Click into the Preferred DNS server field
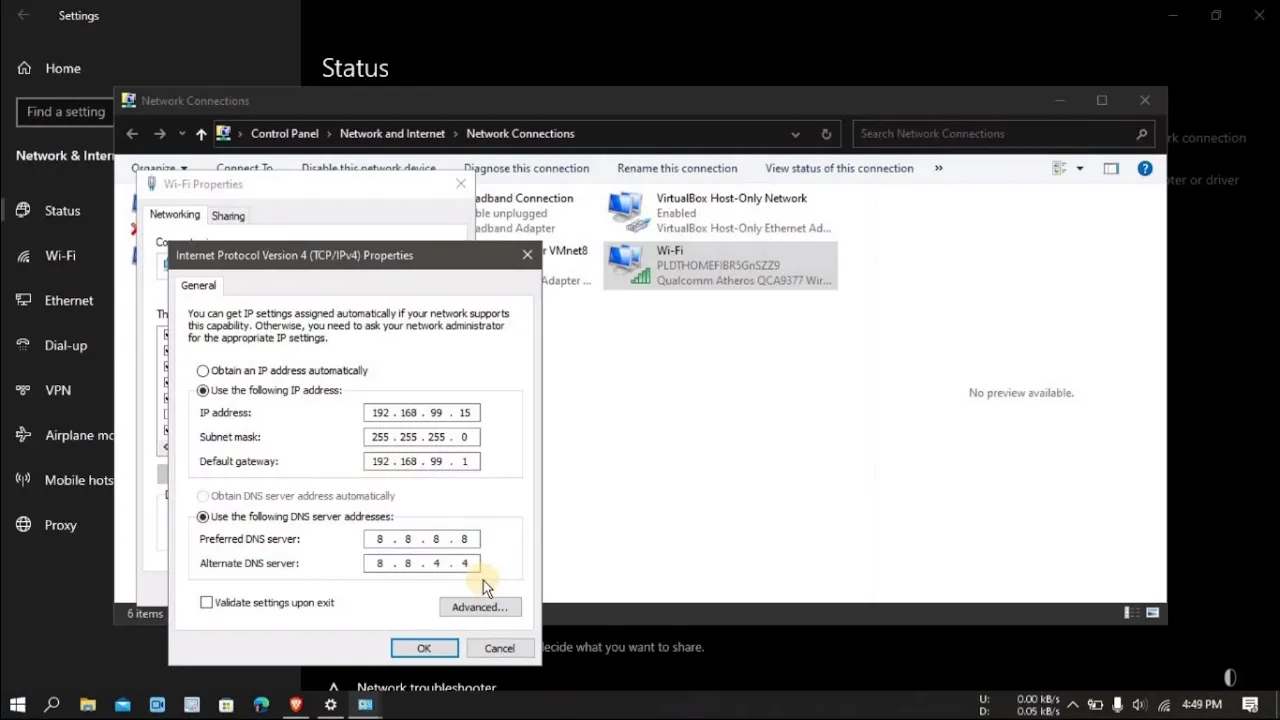 (422, 539)
